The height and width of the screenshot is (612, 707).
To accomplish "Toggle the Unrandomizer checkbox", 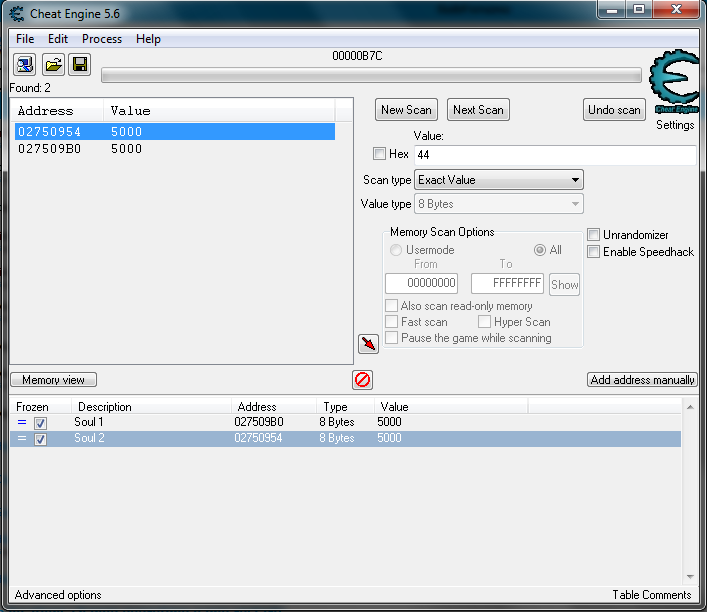I will [594, 235].
